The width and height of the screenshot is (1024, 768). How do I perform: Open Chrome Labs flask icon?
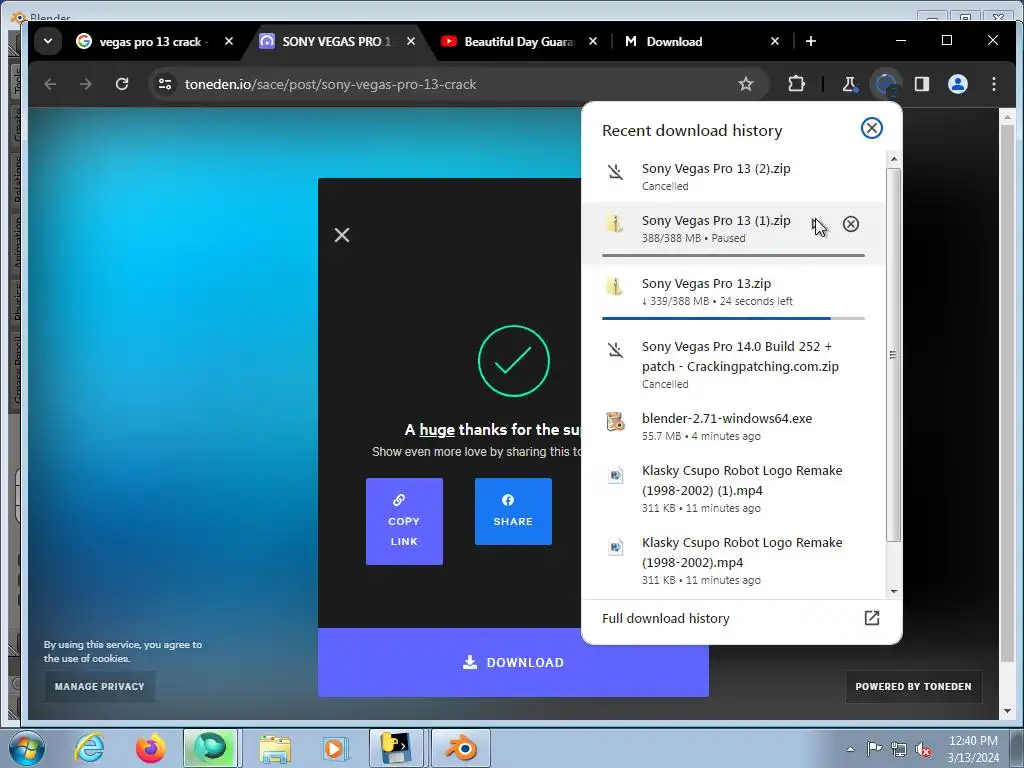click(849, 84)
